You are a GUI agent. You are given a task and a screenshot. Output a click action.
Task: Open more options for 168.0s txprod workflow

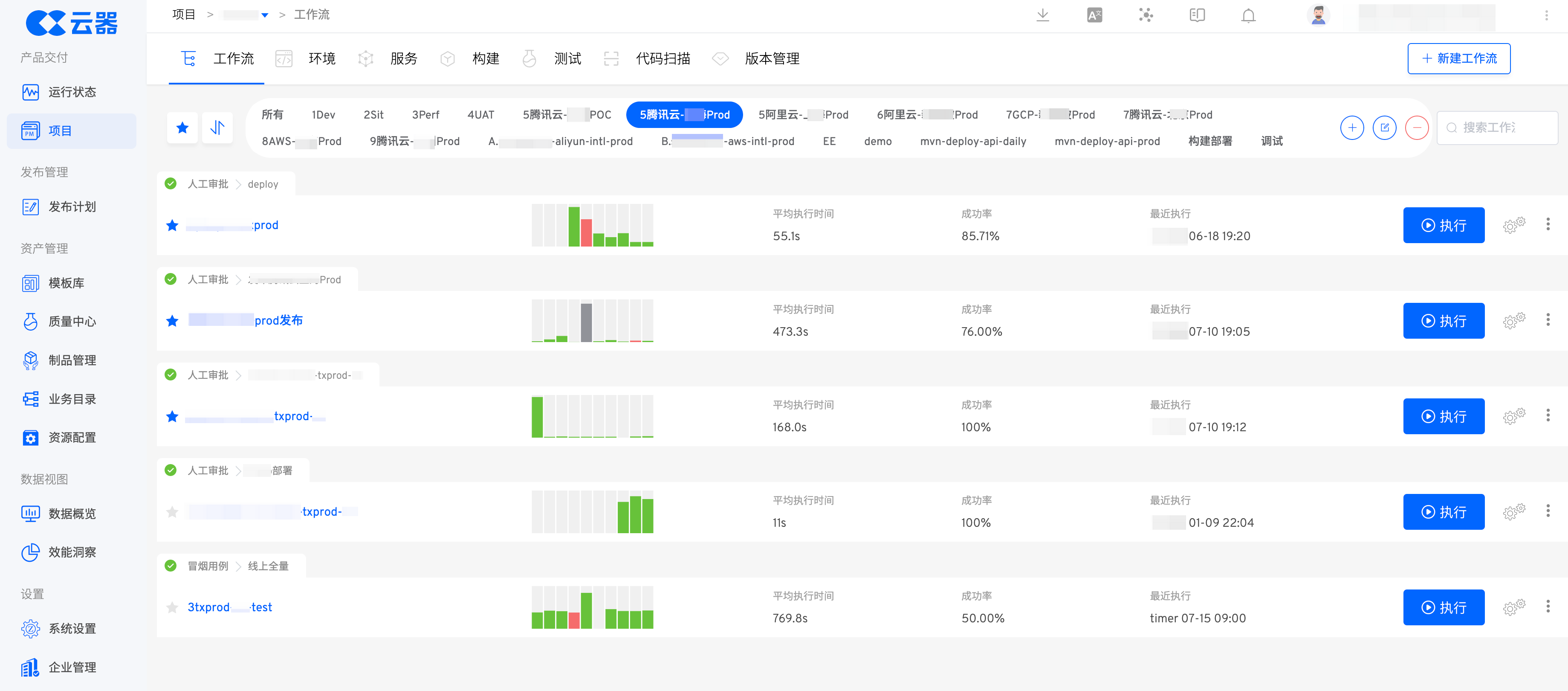(x=1547, y=416)
